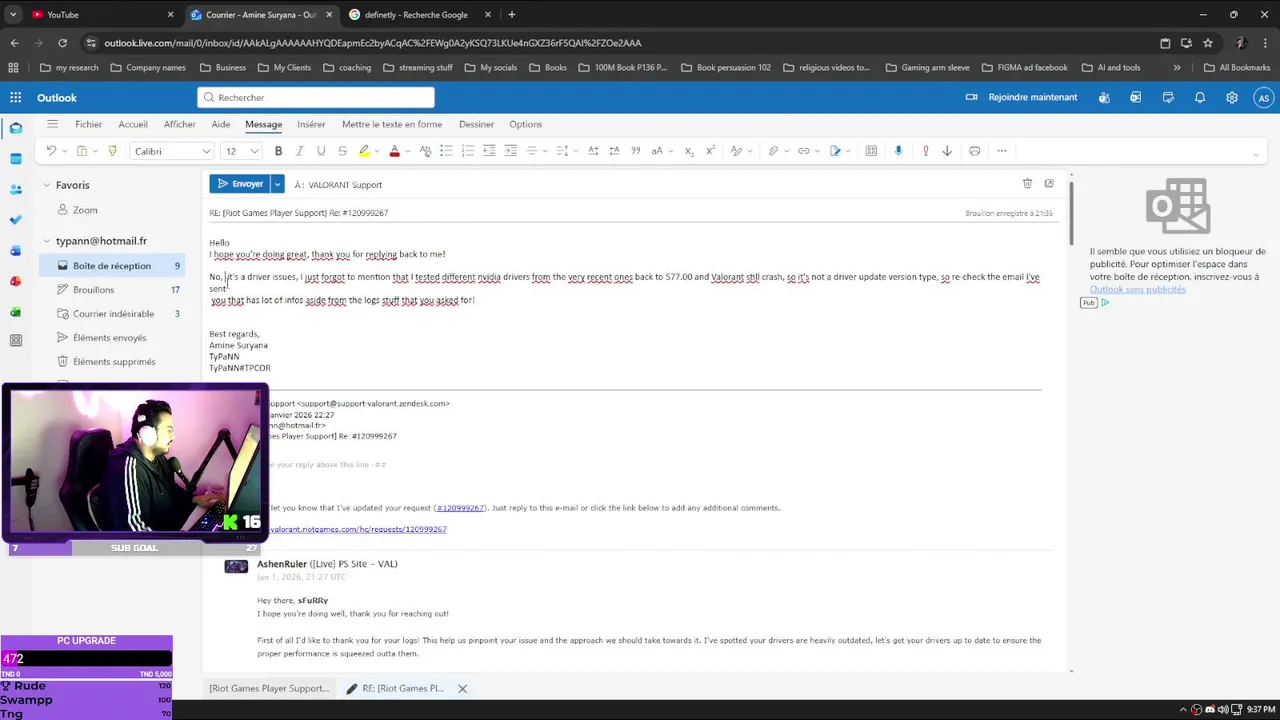Increase the paragraph indent
Image resolution: width=1280 pixels, height=720 pixels.
coord(510,151)
